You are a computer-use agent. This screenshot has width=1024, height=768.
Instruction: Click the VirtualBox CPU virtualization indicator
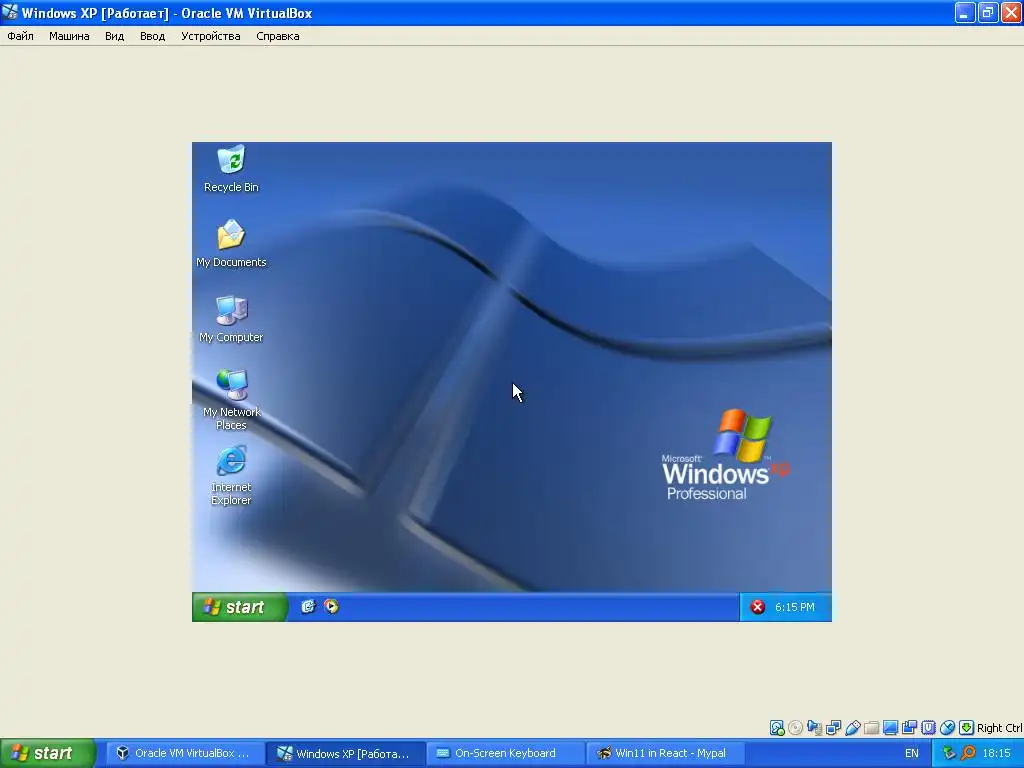[928, 728]
